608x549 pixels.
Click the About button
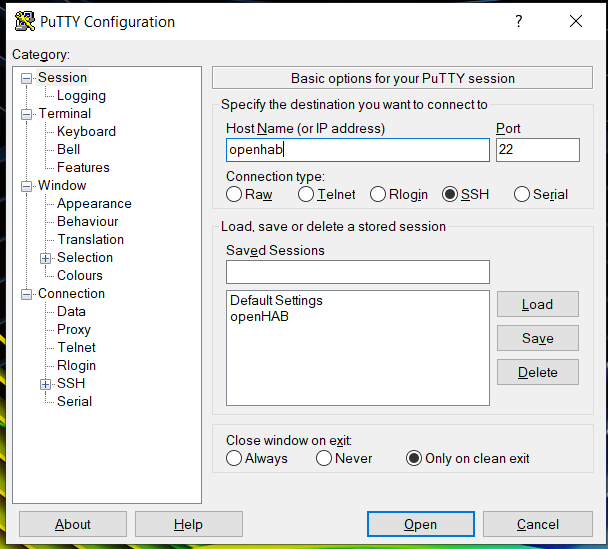click(x=73, y=524)
